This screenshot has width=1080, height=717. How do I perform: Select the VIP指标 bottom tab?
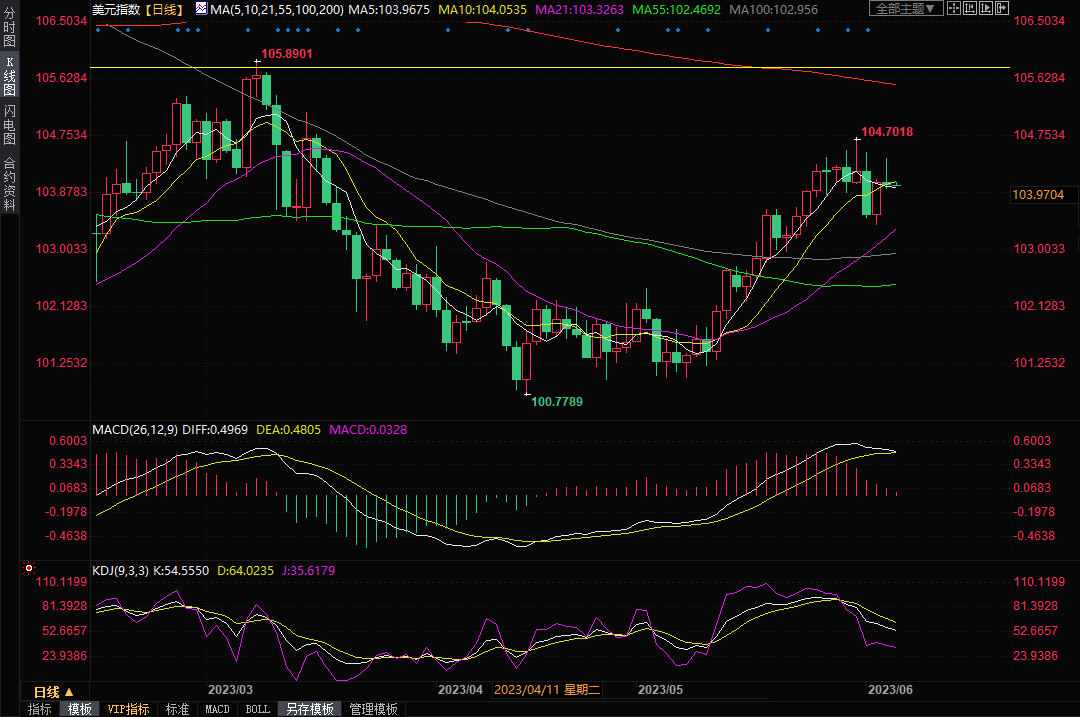click(128, 709)
